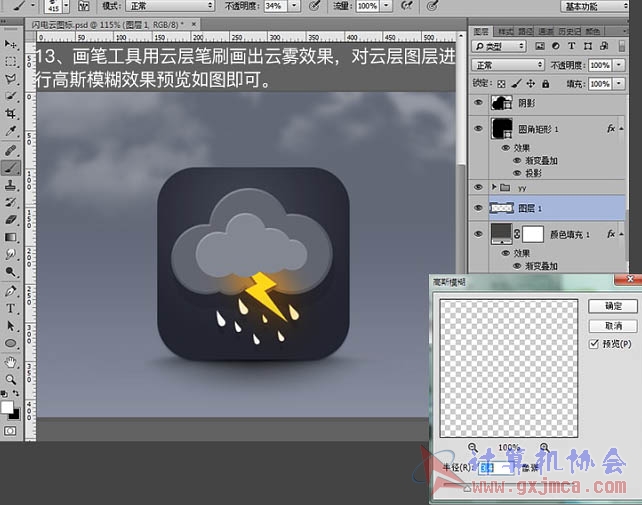The width and height of the screenshot is (642, 505).
Task: Toggle layer filter on/off switch
Action: [622, 46]
